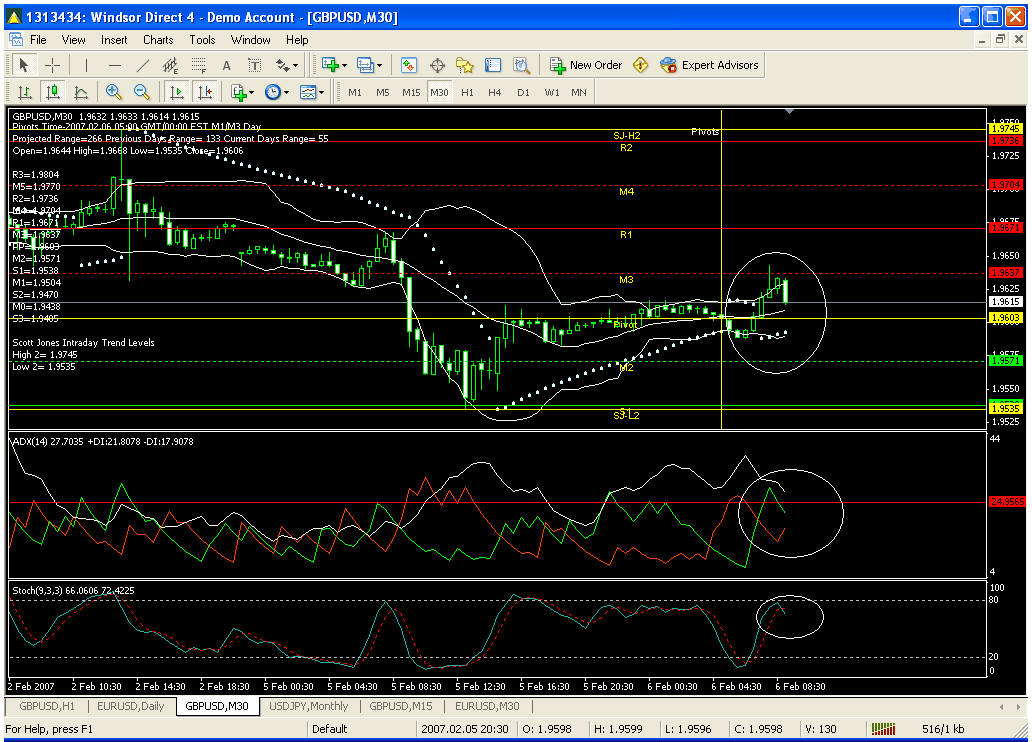This screenshot has width=1032, height=742.
Task: Expand the Templates dropdown
Action: coord(312,92)
